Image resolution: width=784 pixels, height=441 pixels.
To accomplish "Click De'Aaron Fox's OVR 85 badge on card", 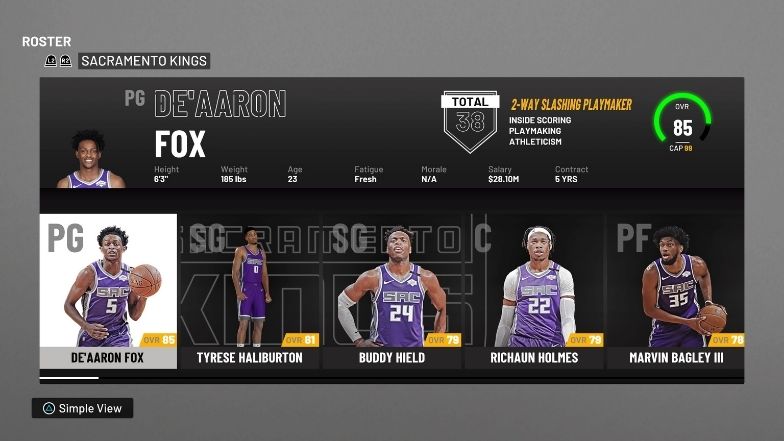I will pos(160,340).
